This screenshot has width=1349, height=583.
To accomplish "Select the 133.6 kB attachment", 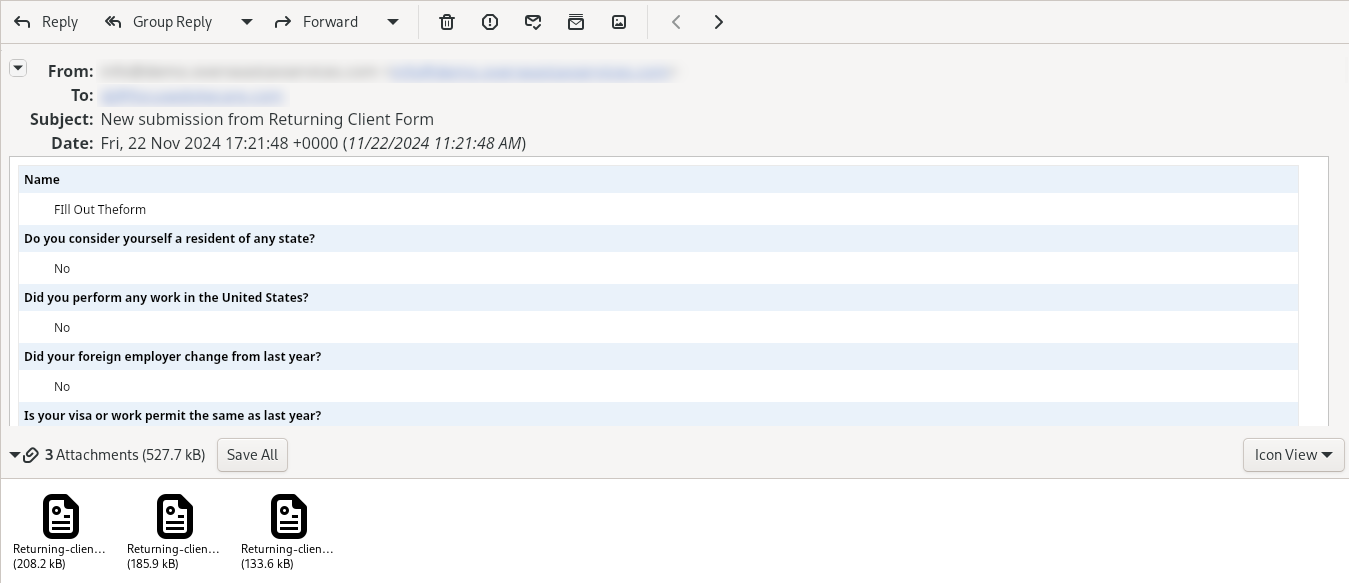I will tap(288, 516).
